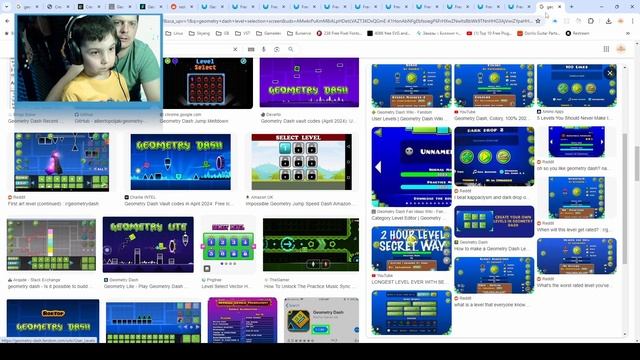Open Google Lens image search icon
This screenshot has height=360, width=640.
(277, 49)
